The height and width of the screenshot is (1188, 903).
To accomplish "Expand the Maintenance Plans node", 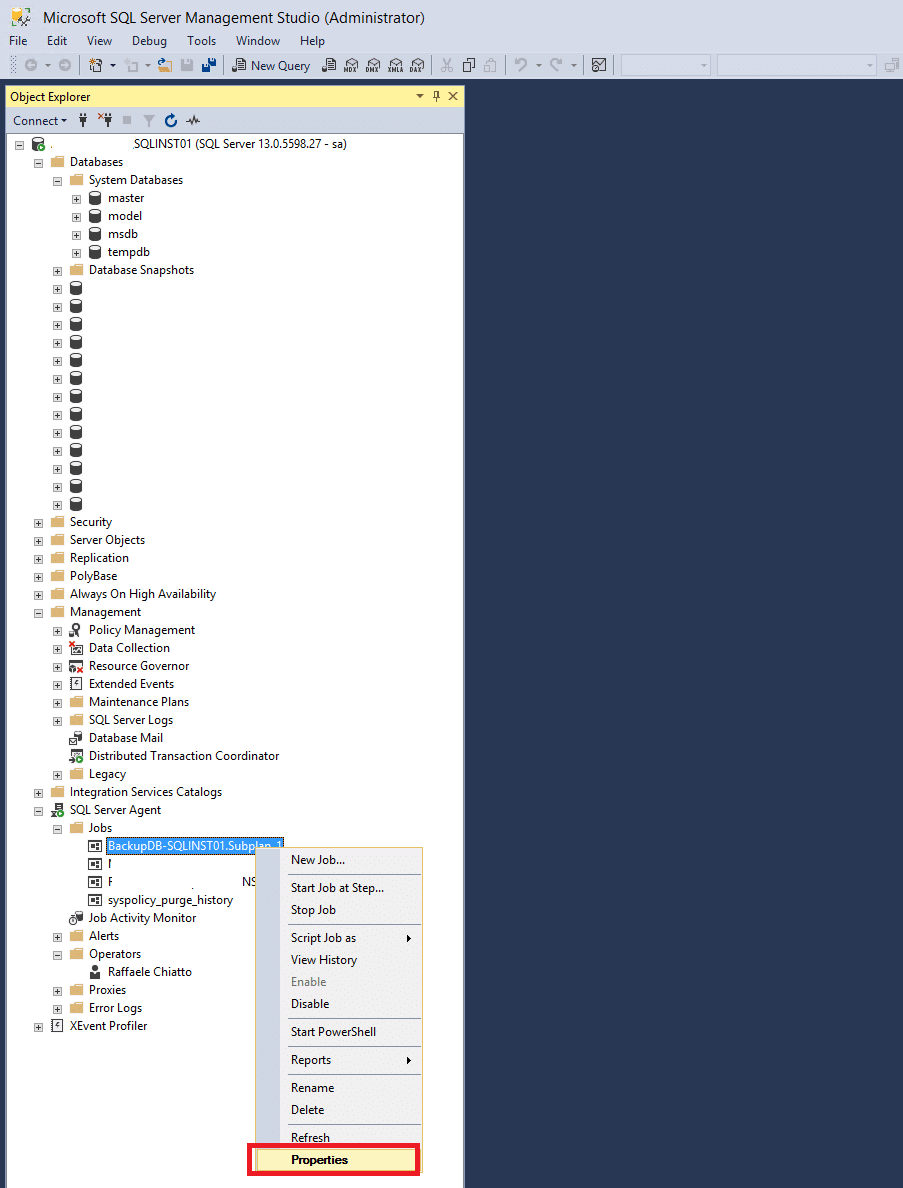I will 58,702.
